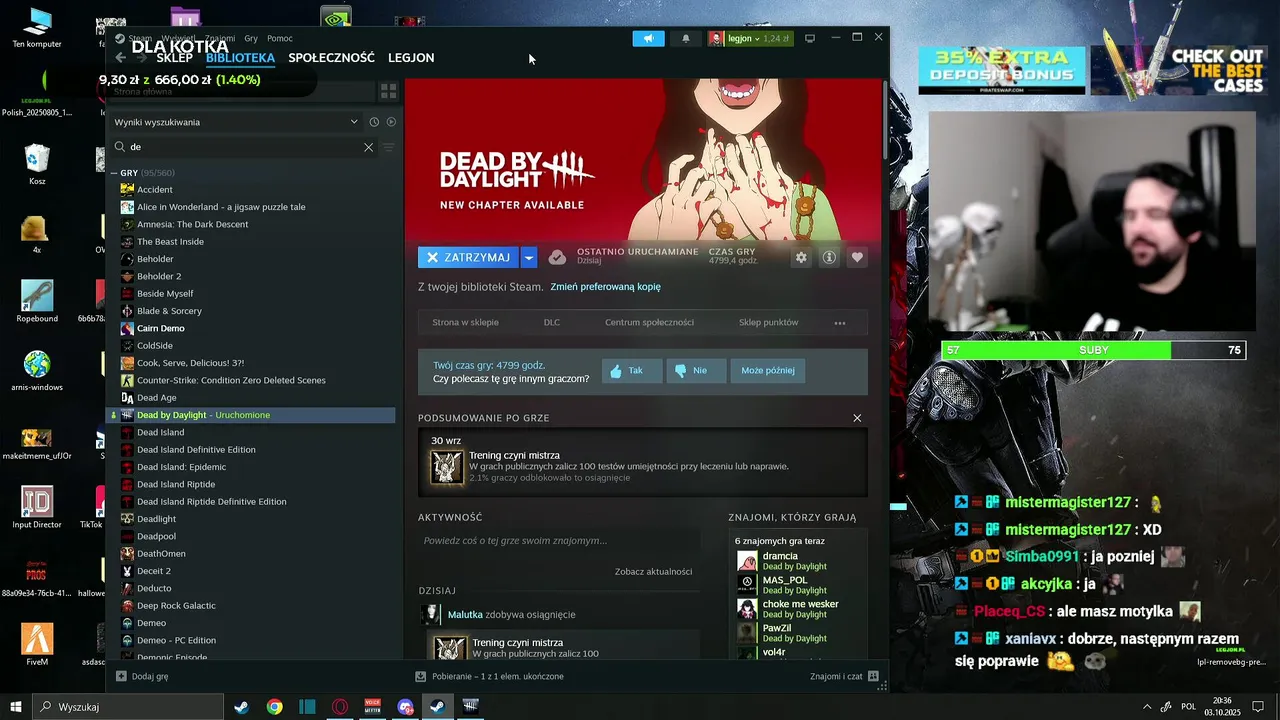Open the Windows action center notification icon
Image resolution: width=1280 pixels, height=720 pixels.
coord(1258,707)
